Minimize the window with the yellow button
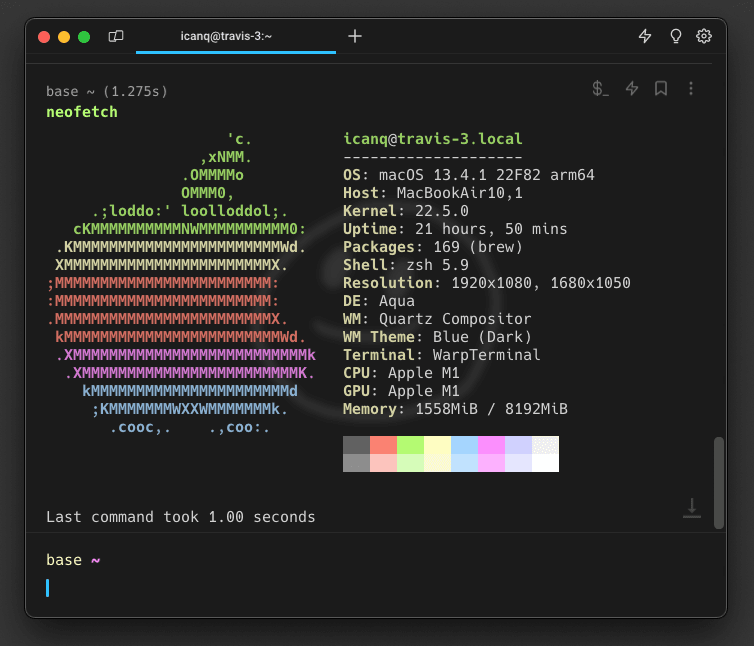754x646 pixels. pyautogui.click(x=64, y=37)
